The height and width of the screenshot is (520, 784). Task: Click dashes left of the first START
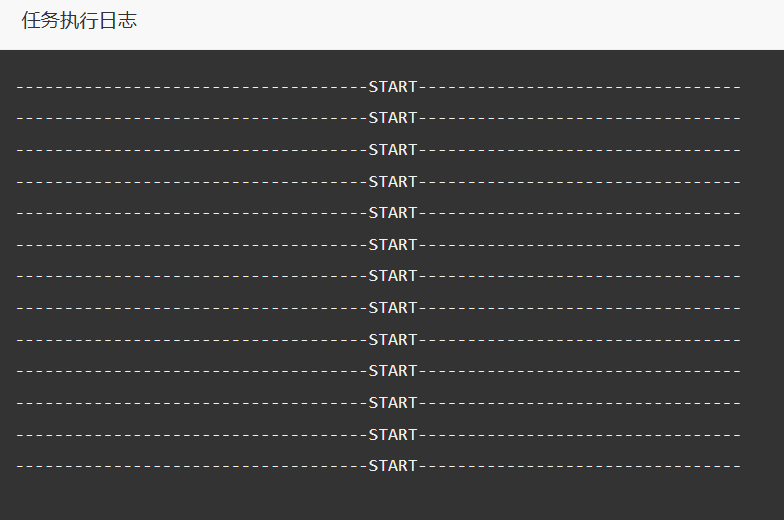tap(192, 88)
